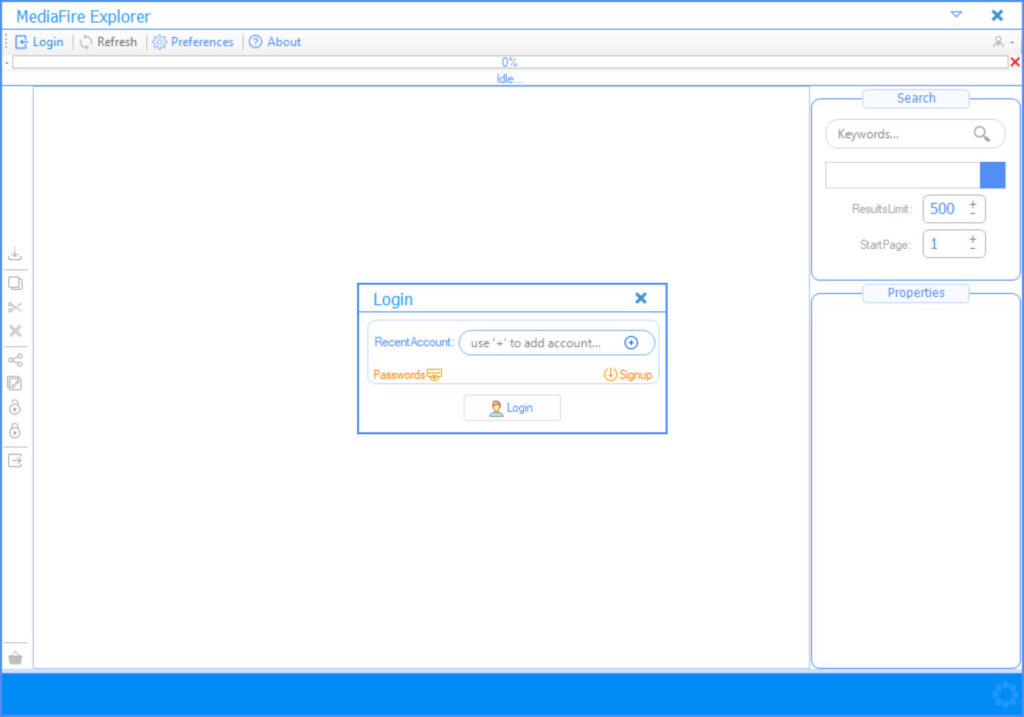The height and width of the screenshot is (717, 1024).
Task: Close the Login dialog
Action: click(x=641, y=298)
